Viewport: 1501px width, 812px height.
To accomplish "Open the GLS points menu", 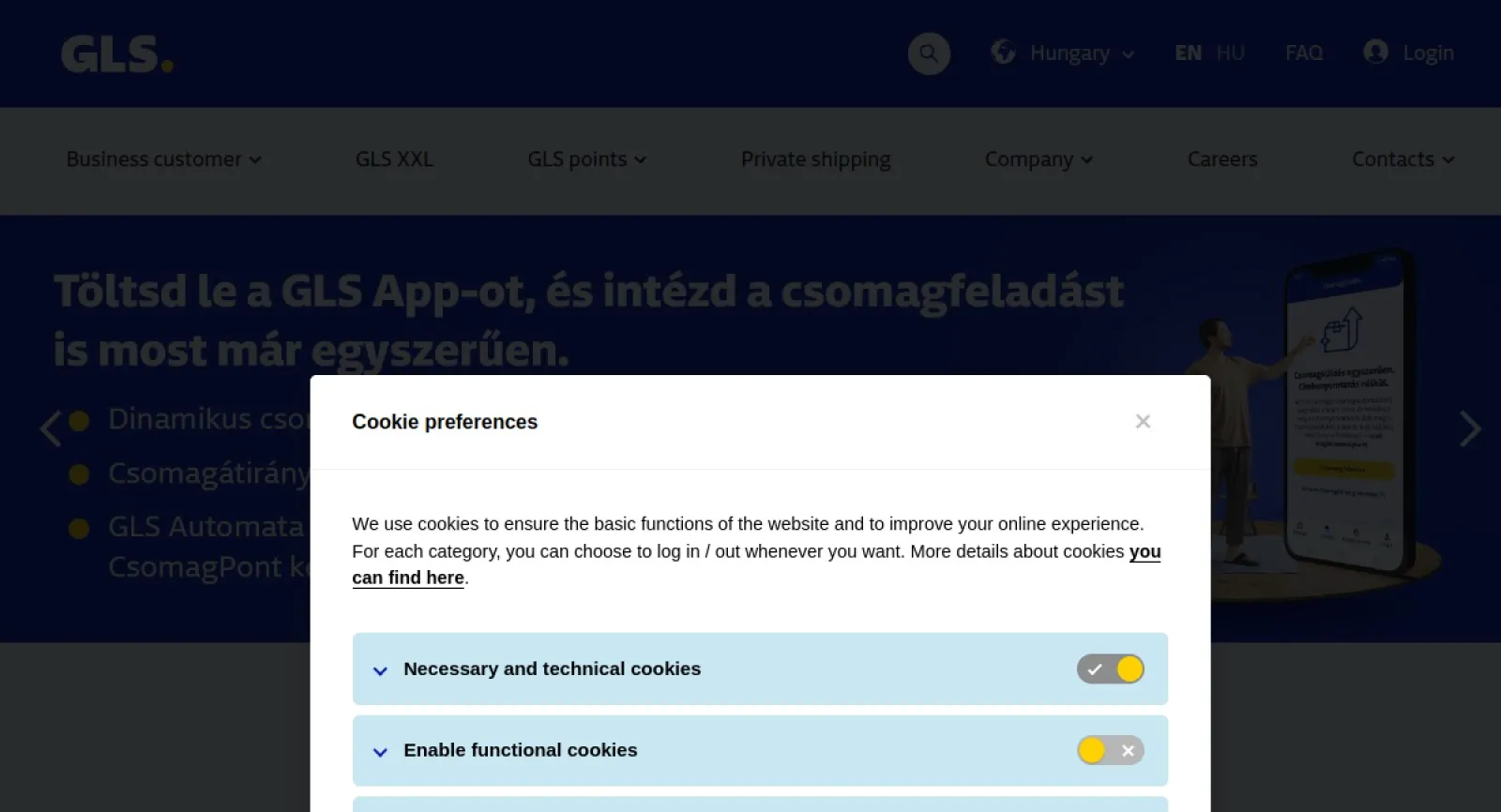I will click(x=586, y=159).
